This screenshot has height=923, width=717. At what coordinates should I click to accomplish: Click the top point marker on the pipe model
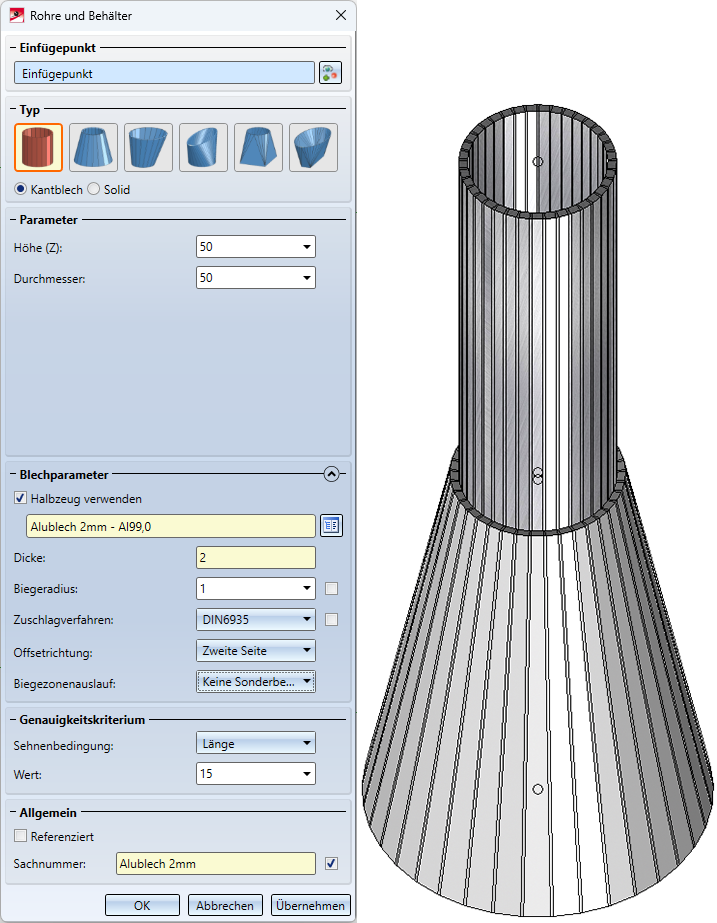(x=537, y=161)
